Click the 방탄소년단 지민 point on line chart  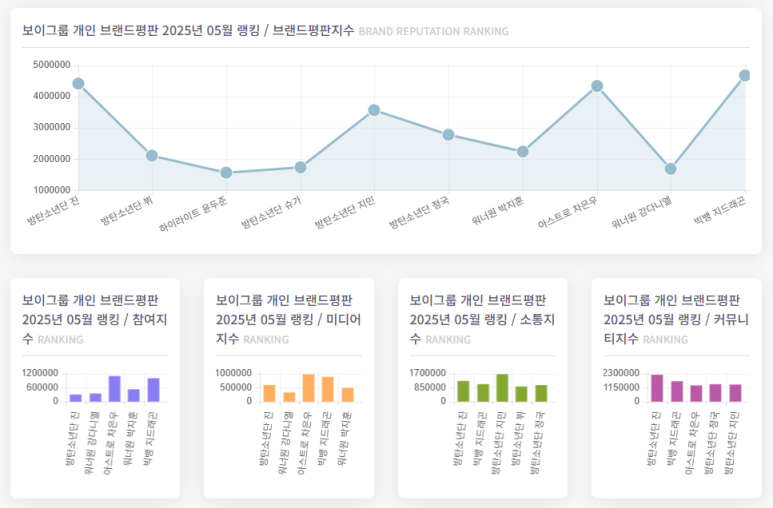point(374,110)
